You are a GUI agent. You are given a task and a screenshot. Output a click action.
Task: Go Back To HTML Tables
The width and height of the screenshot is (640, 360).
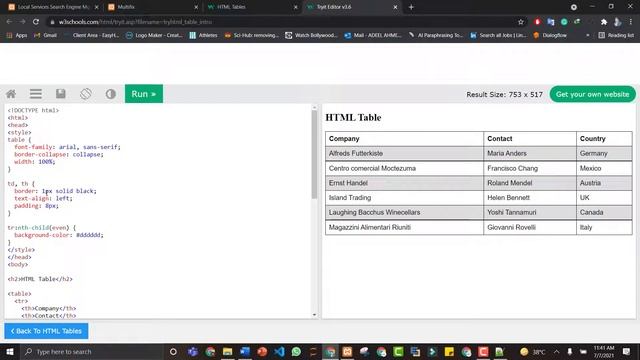point(46,331)
